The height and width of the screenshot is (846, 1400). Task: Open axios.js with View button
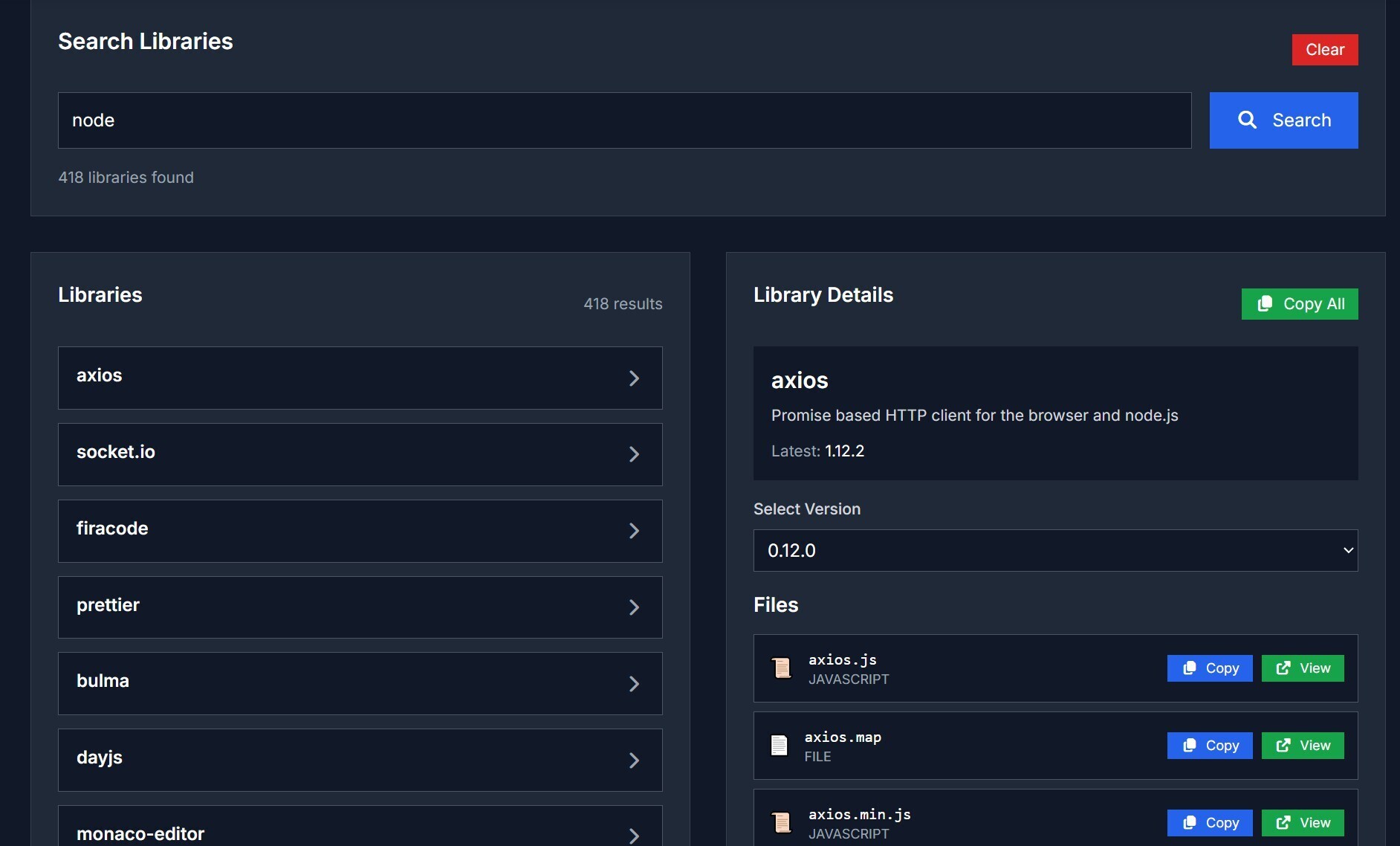click(x=1302, y=668)
